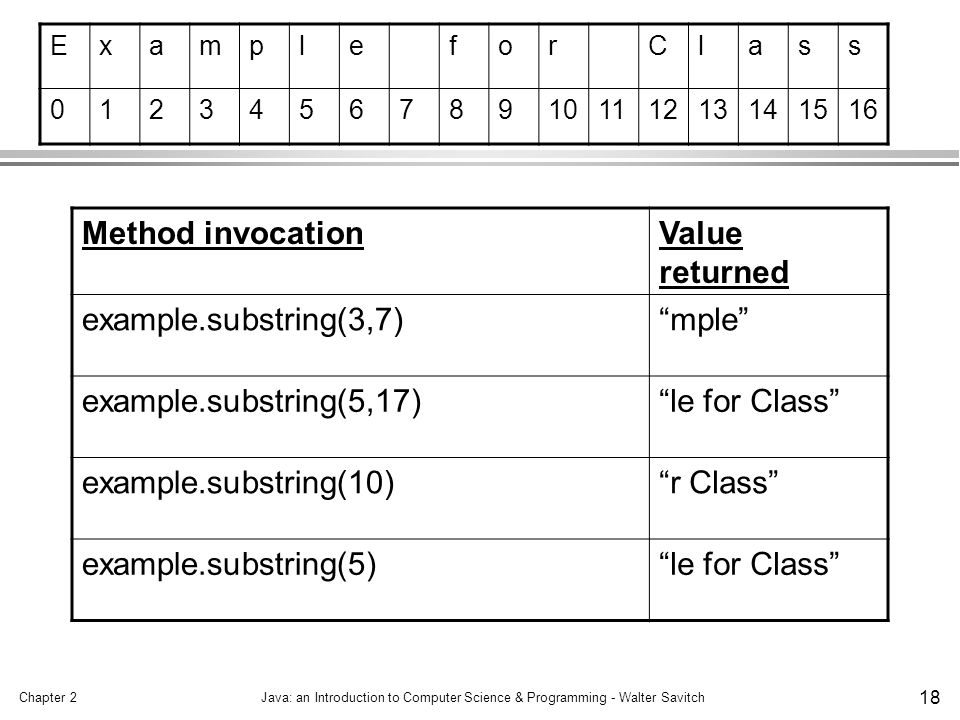960x720 pixels.
Task: Click the letter 'E' cell at index 0
Action: point(65,56)
